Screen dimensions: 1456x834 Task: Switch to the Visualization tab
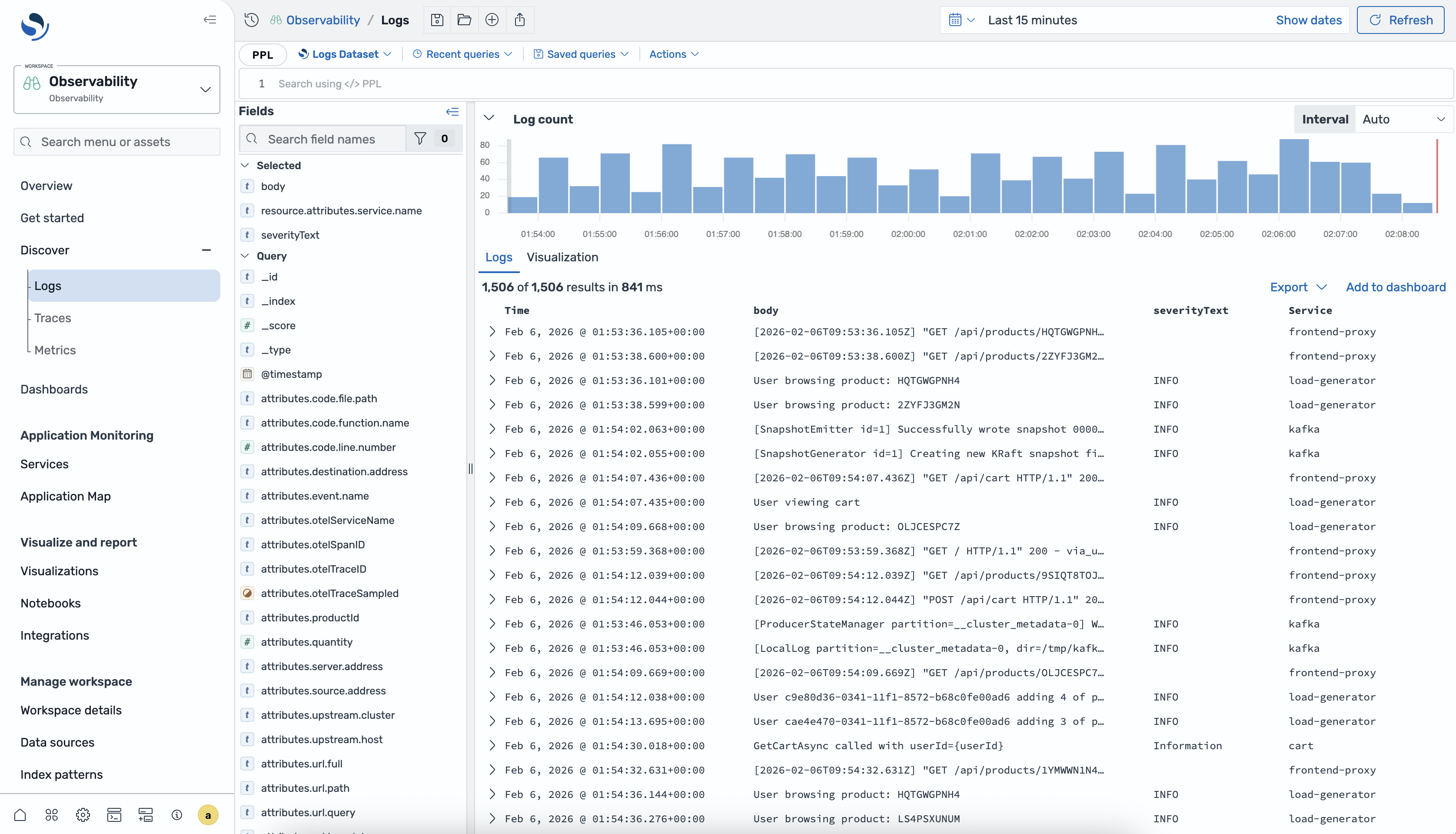(562, 257)
